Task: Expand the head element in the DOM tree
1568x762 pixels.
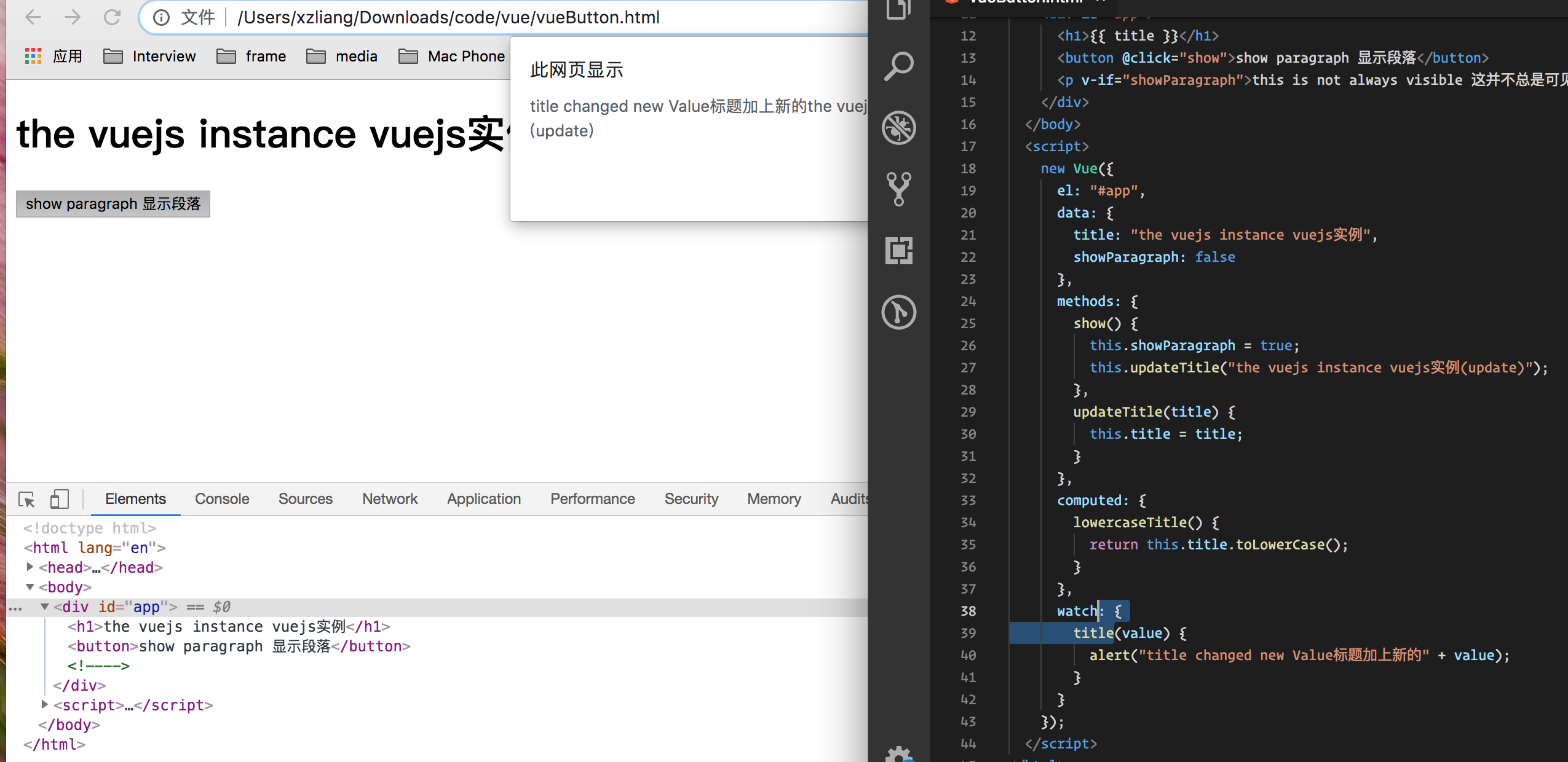Action: pos(30,567)
